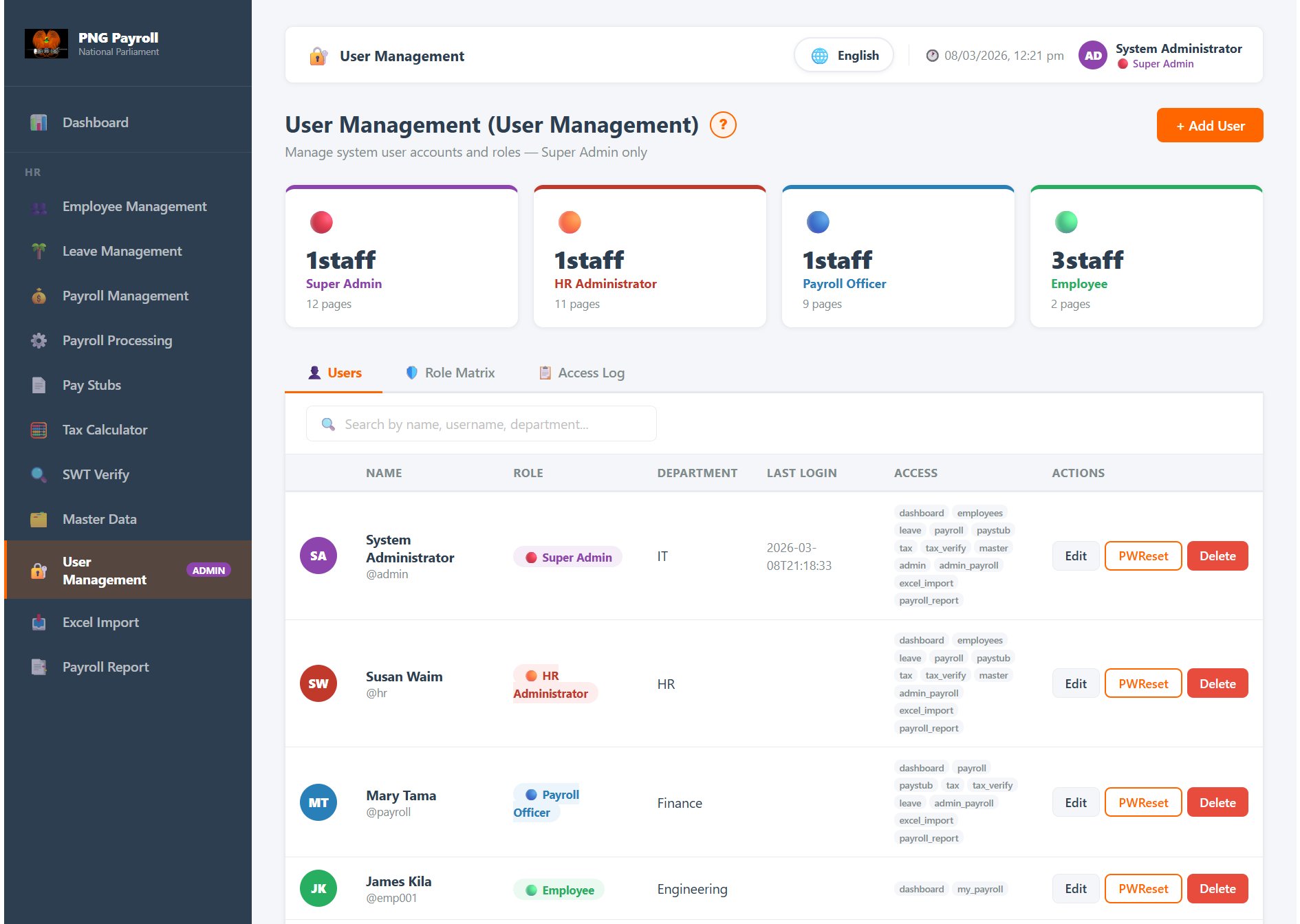Click the my_payroll access tag

point(980,889)
